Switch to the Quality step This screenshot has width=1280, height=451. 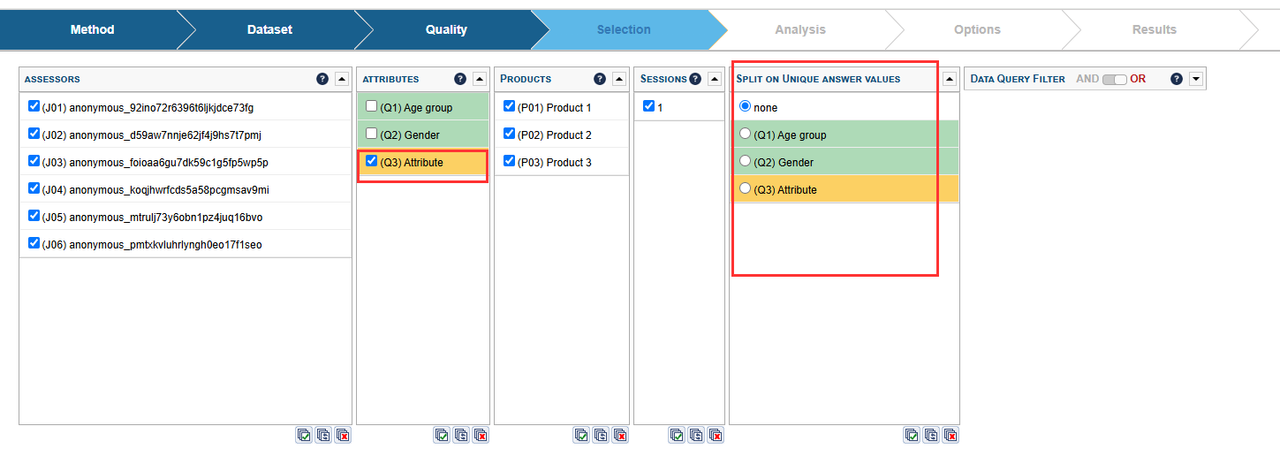coord(446,29)
